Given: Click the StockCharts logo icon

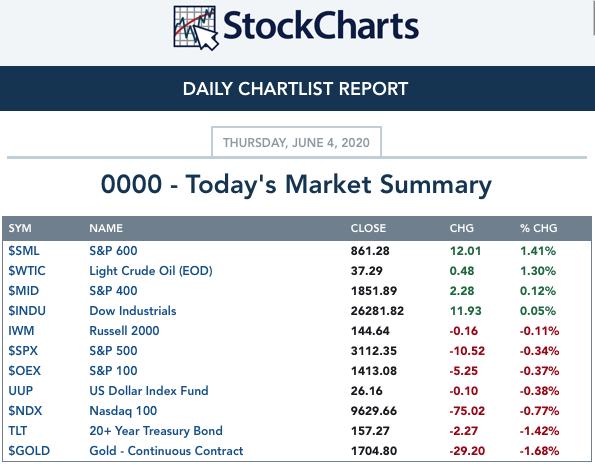Looking at the screenshot, I should click(196, 28).
